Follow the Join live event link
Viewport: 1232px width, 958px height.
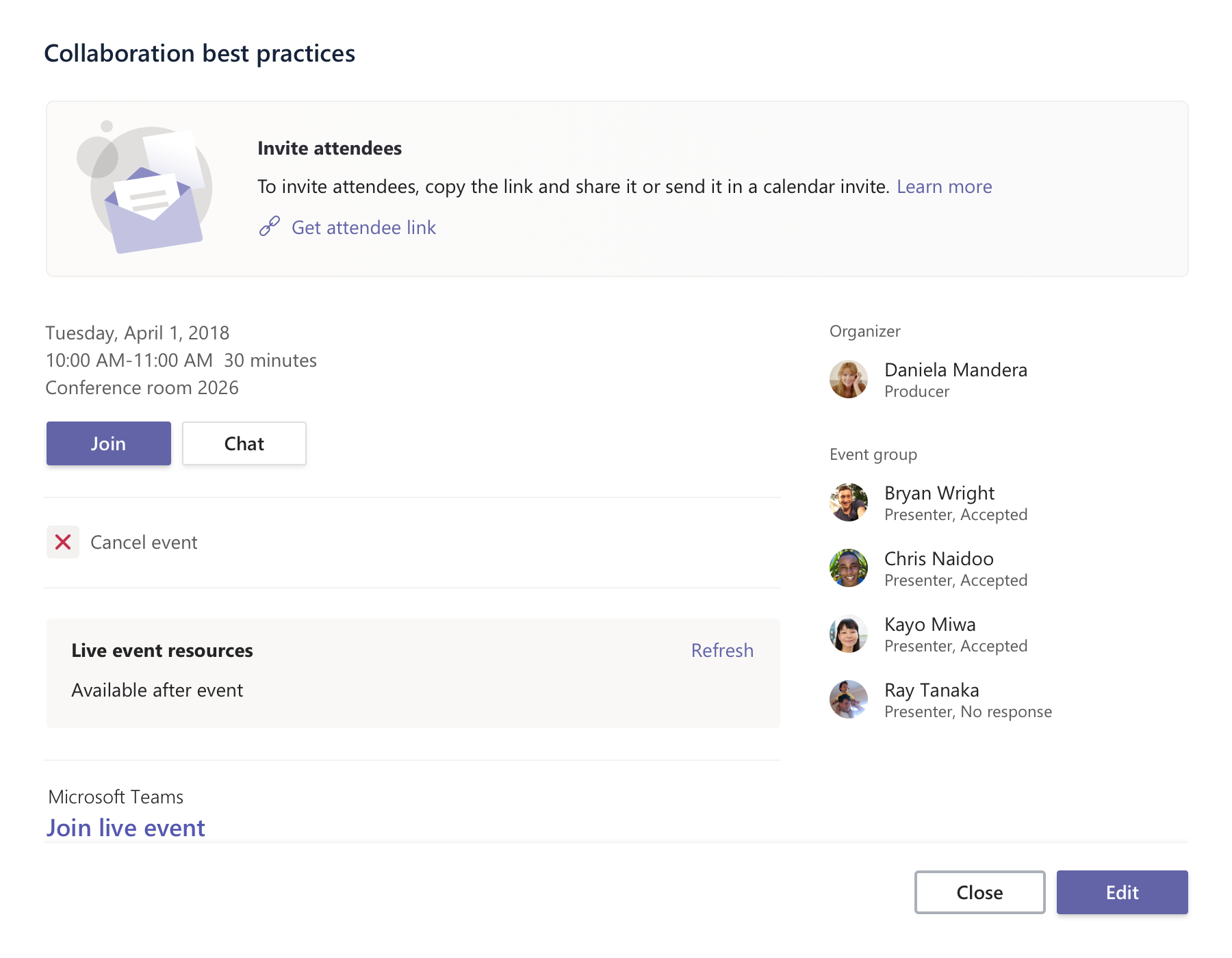click(x=126, y=828)
